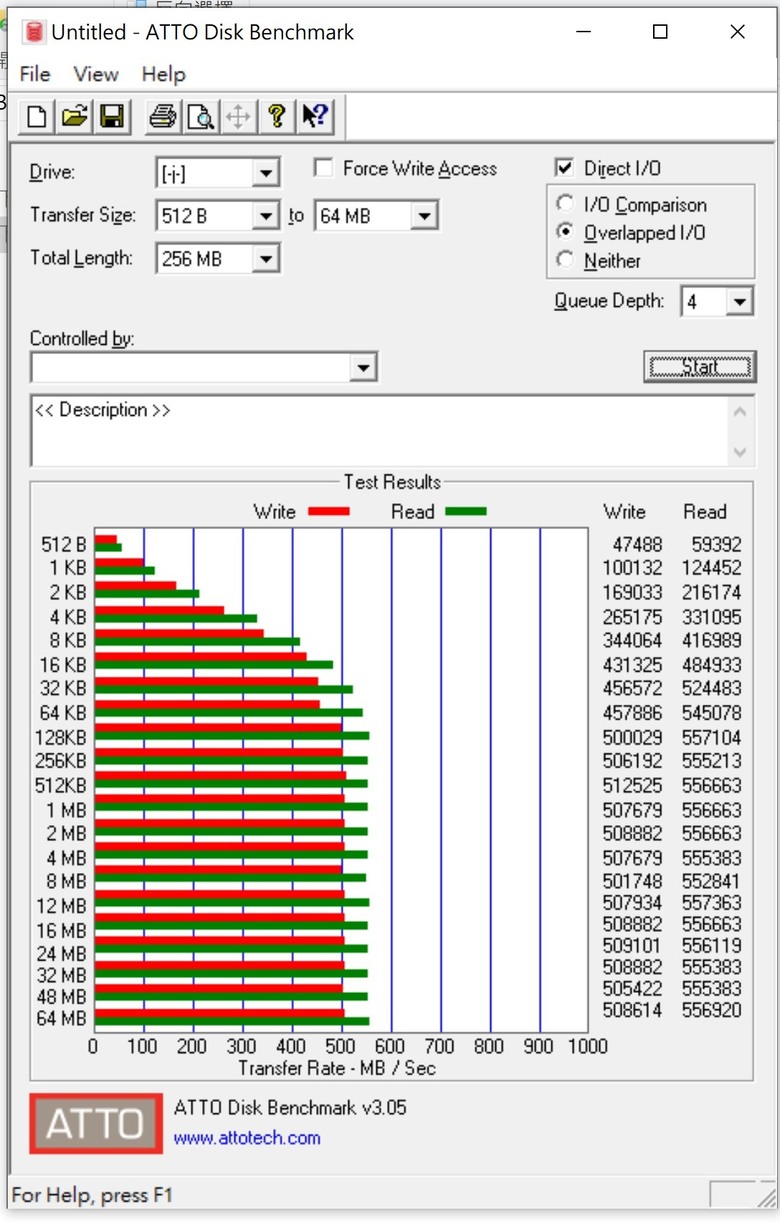Click the write value 265175

click(x=631, y=616)
